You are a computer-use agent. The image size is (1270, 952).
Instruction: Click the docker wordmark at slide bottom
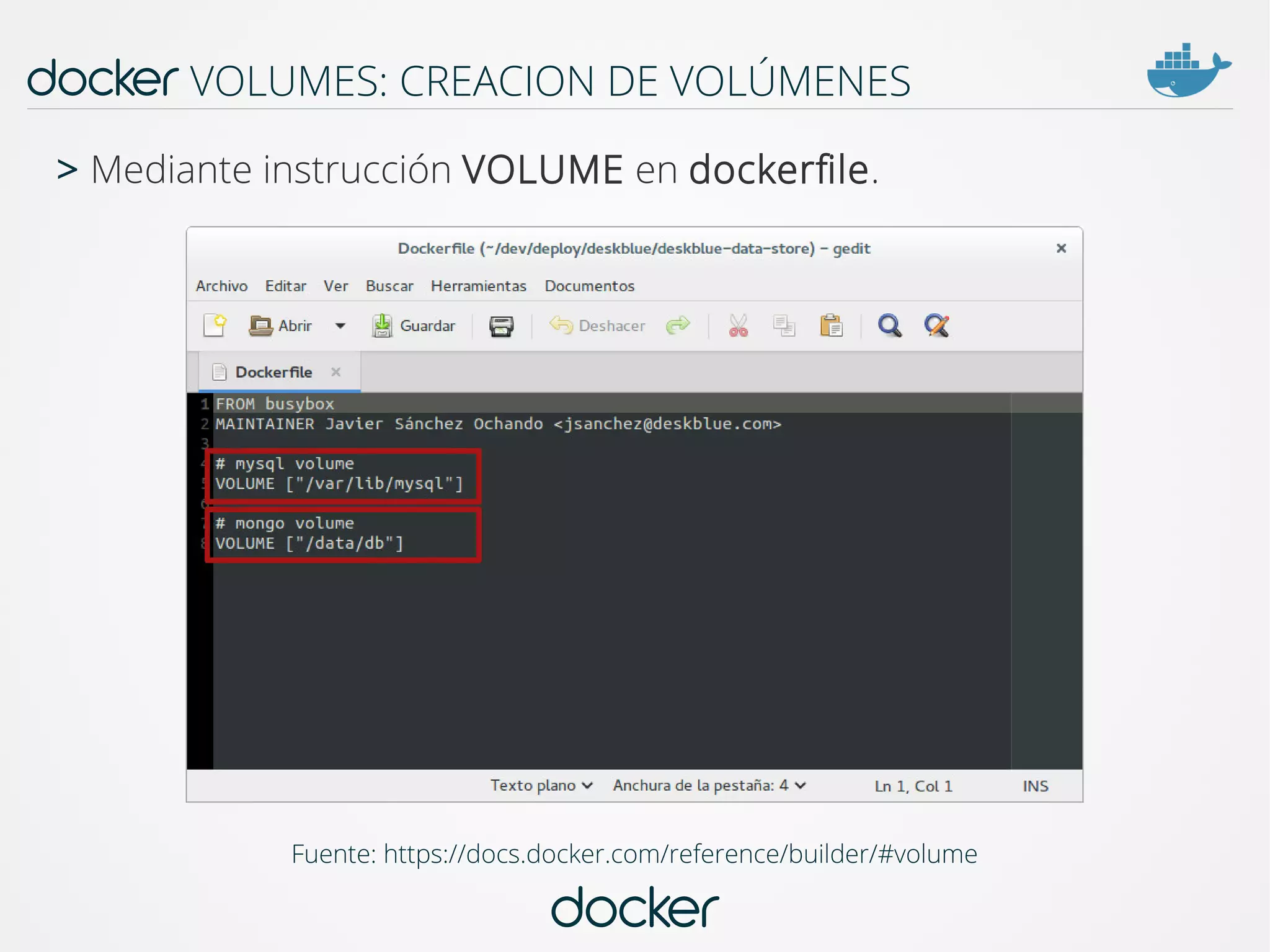point(635,907)
